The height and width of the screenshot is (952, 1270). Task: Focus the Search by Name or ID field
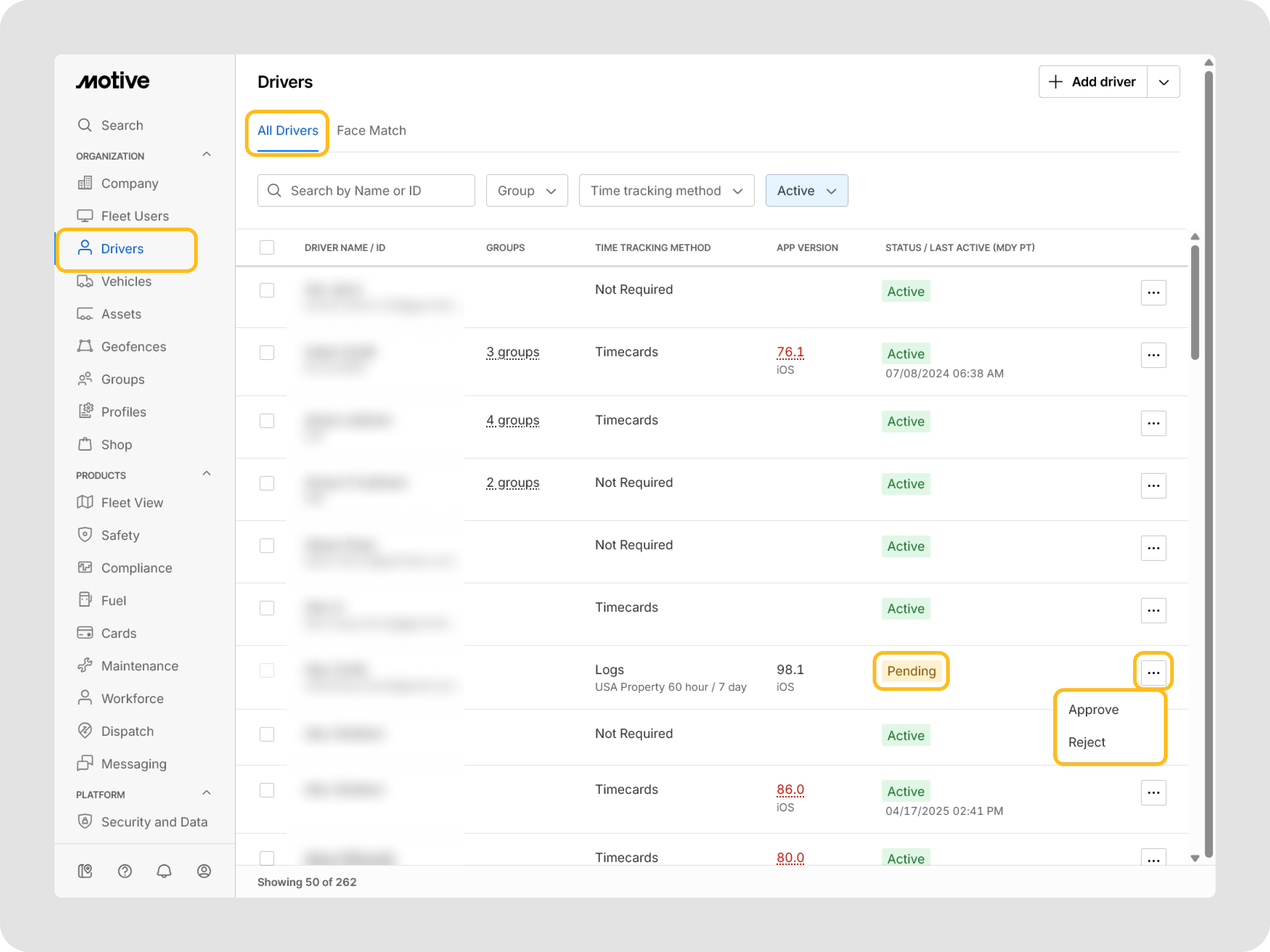(x=366, y=190)
